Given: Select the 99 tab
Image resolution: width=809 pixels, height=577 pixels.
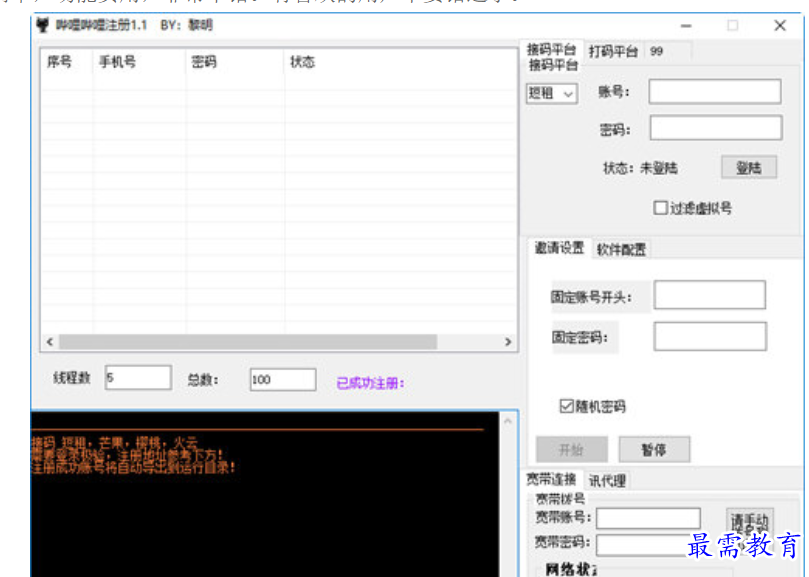Looking at the screenshot, I should (657, 51).
